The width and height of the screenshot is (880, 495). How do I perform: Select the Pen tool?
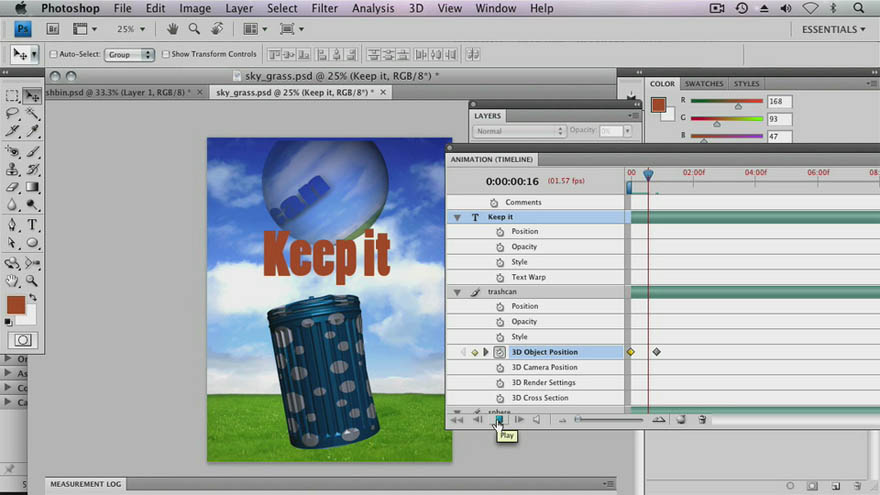[12, 224]
